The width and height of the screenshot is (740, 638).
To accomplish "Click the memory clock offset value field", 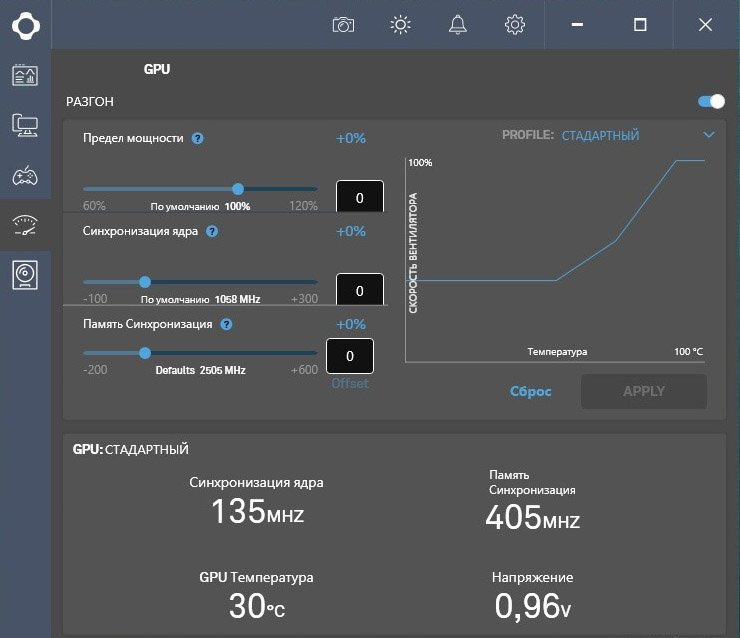I will (350, 356).
